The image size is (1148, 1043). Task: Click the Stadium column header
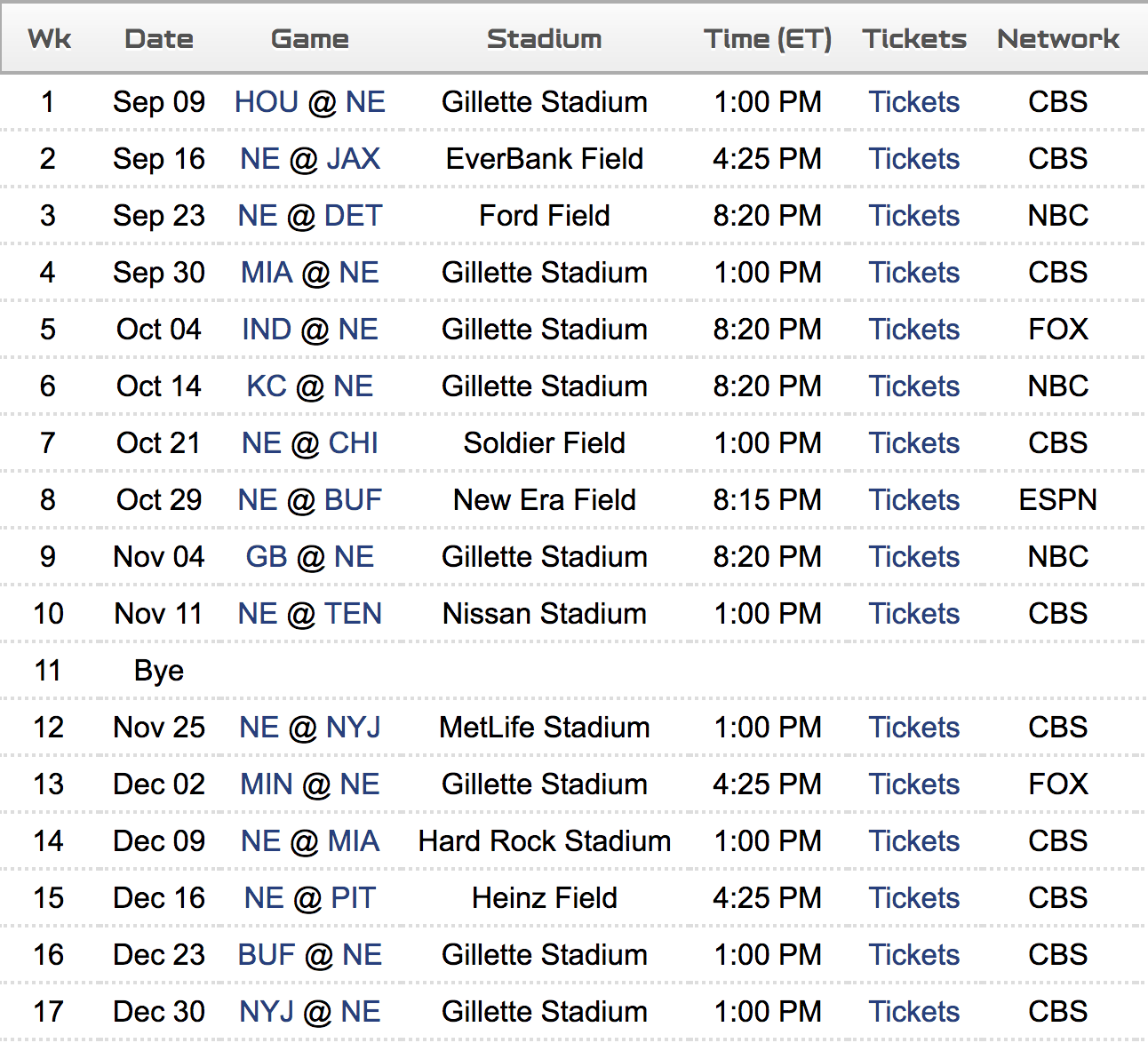coord(544,39)
